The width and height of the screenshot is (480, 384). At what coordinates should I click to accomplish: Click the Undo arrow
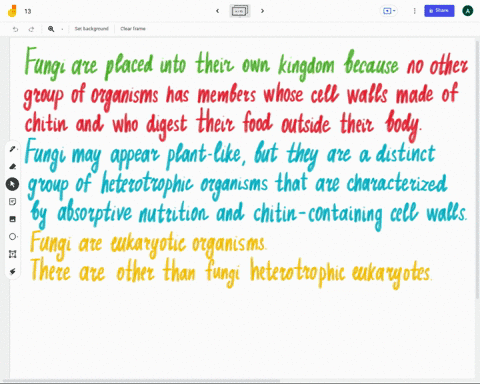[15, 29]
